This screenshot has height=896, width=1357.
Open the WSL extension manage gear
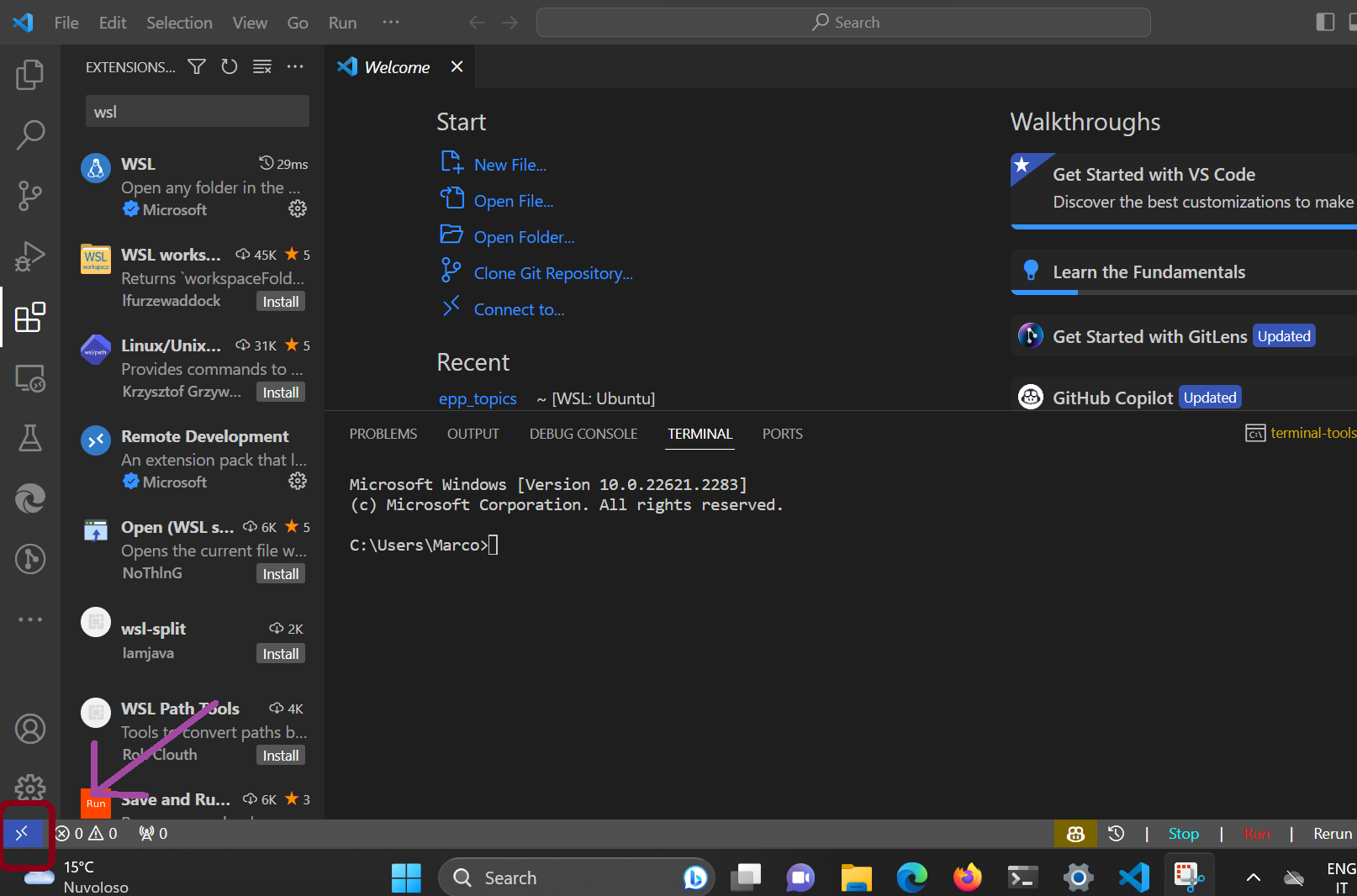(x=298, y=208)
